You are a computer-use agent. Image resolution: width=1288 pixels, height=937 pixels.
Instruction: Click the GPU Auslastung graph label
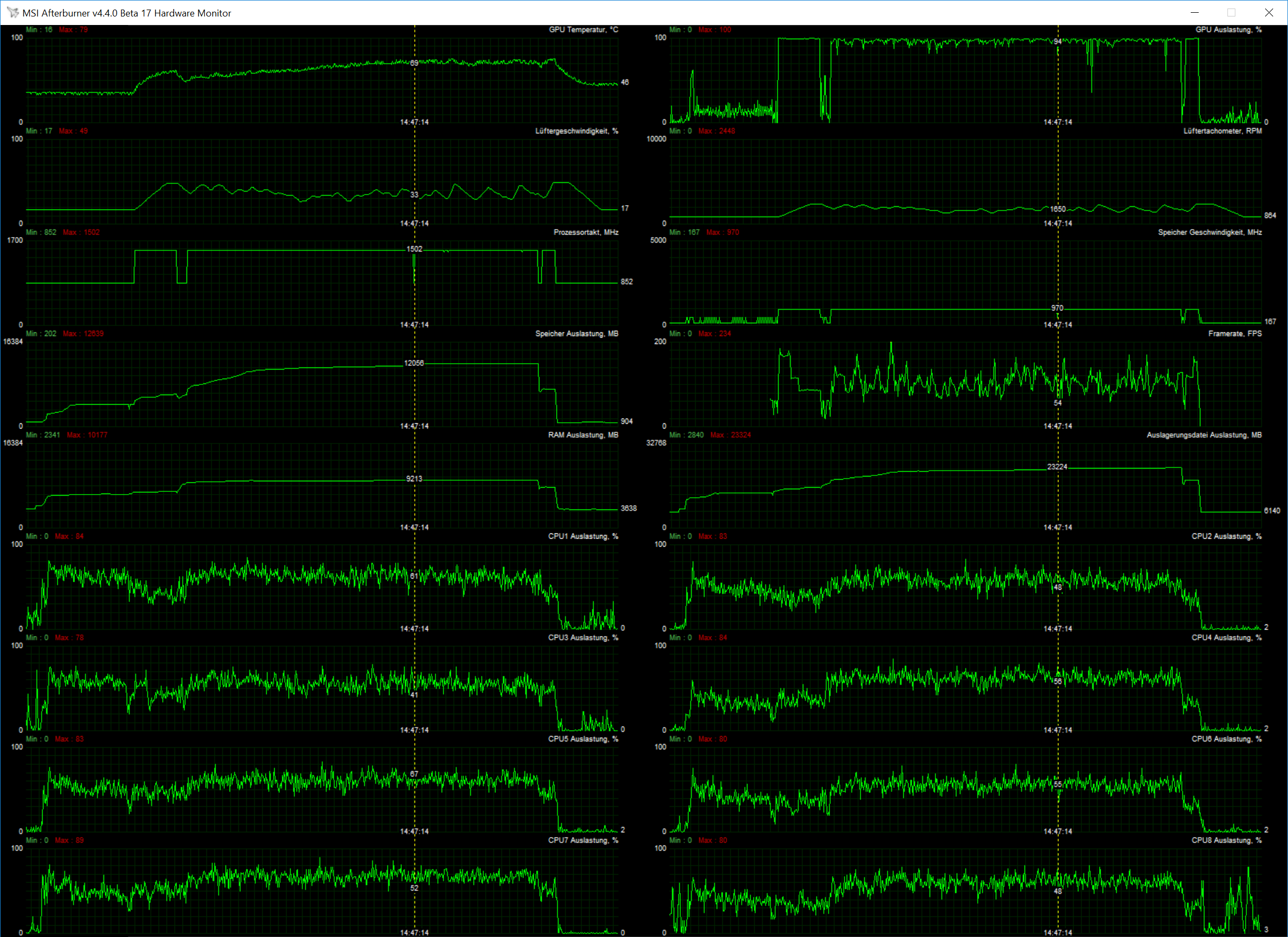click(1228, 30)
